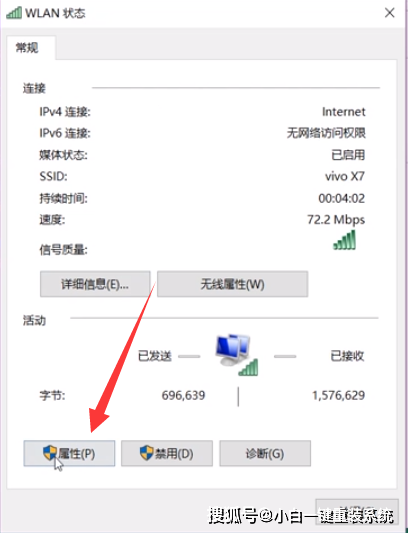Screen dimensions: 408x533
Task: Click the network computers activity icon
Action: [x=237, y=355]
